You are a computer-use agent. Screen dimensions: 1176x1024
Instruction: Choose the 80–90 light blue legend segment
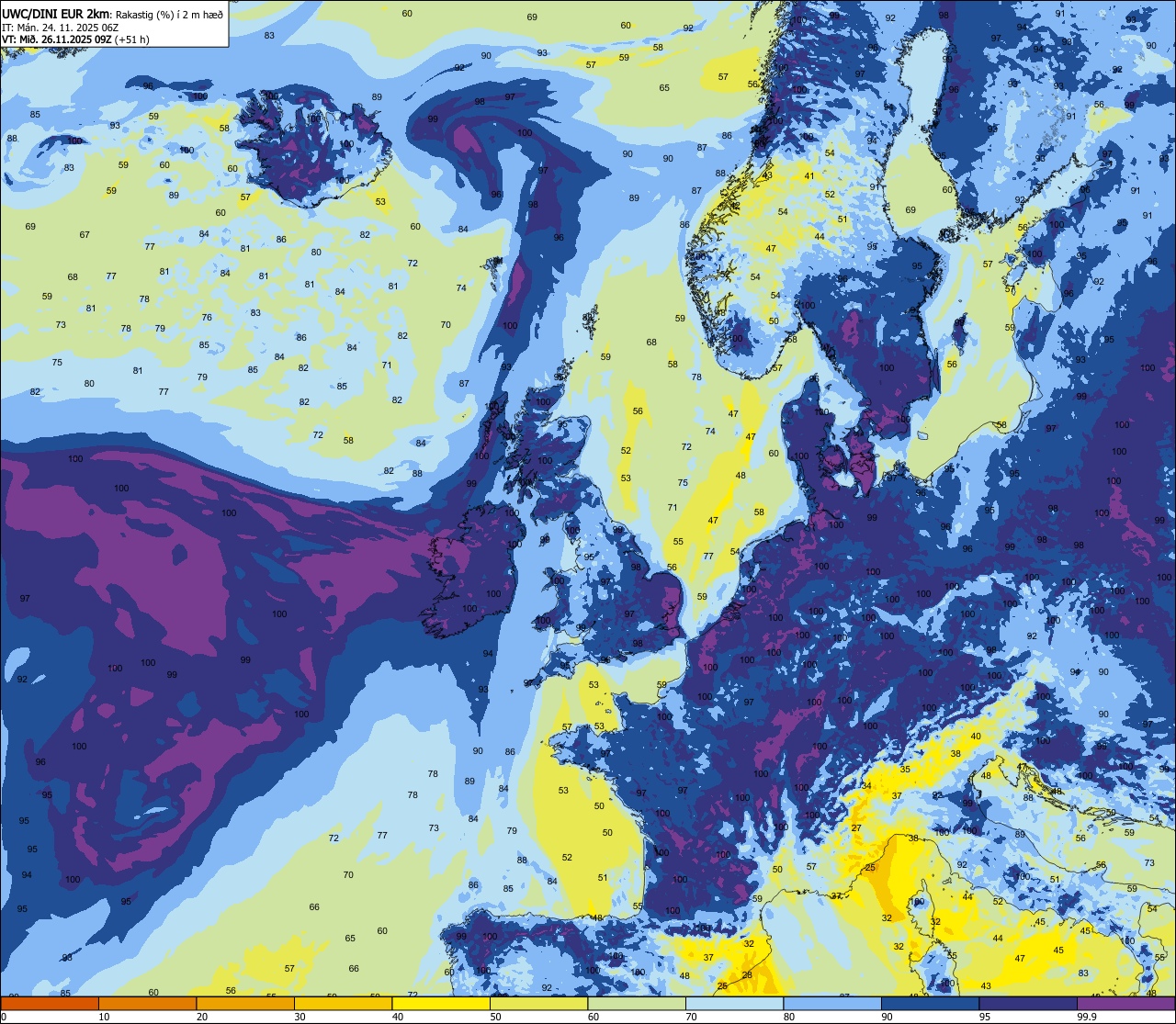(832, 1003)
